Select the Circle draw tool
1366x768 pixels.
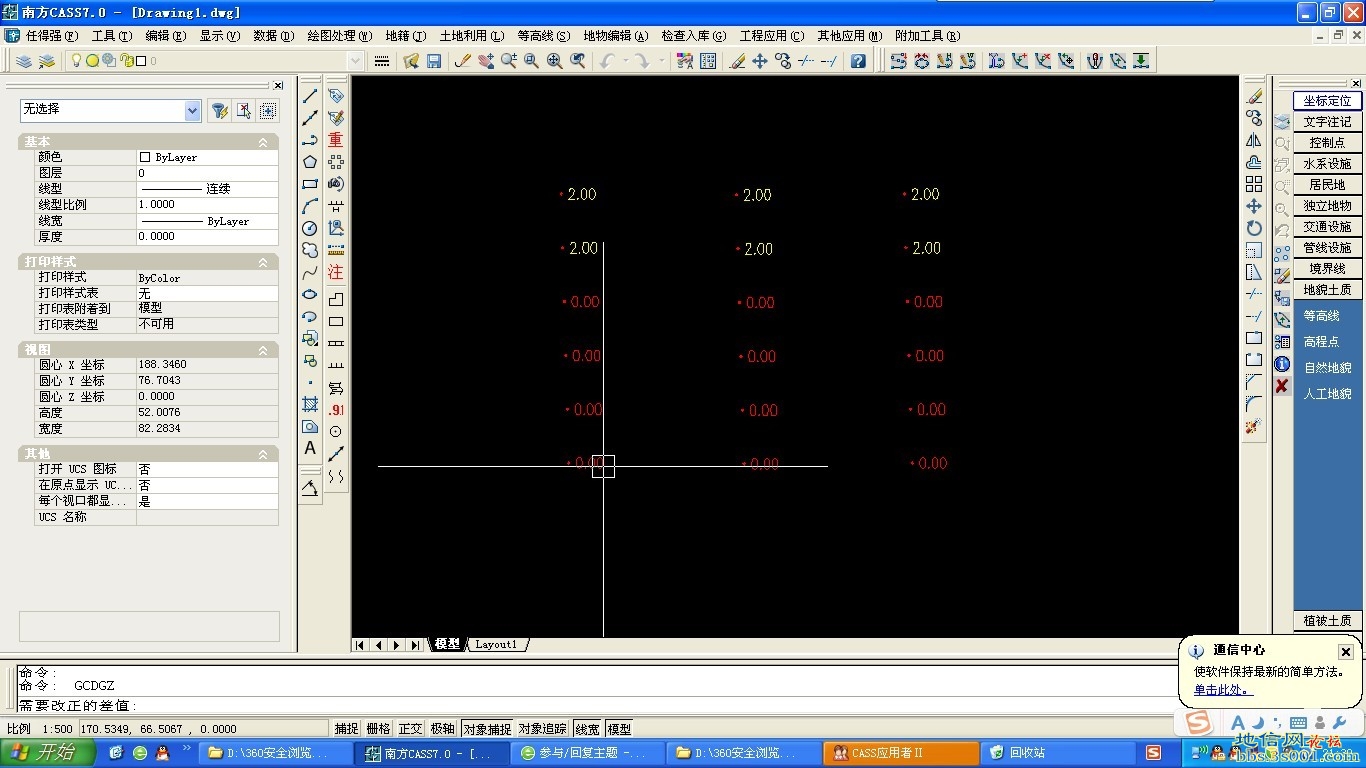310,228
